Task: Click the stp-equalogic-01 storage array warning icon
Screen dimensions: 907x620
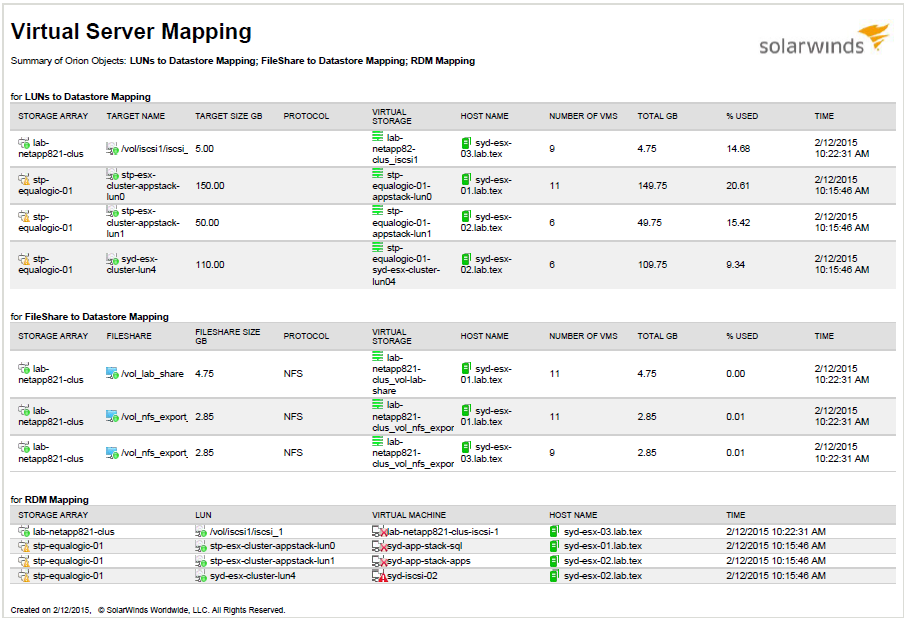Action: 21,181
